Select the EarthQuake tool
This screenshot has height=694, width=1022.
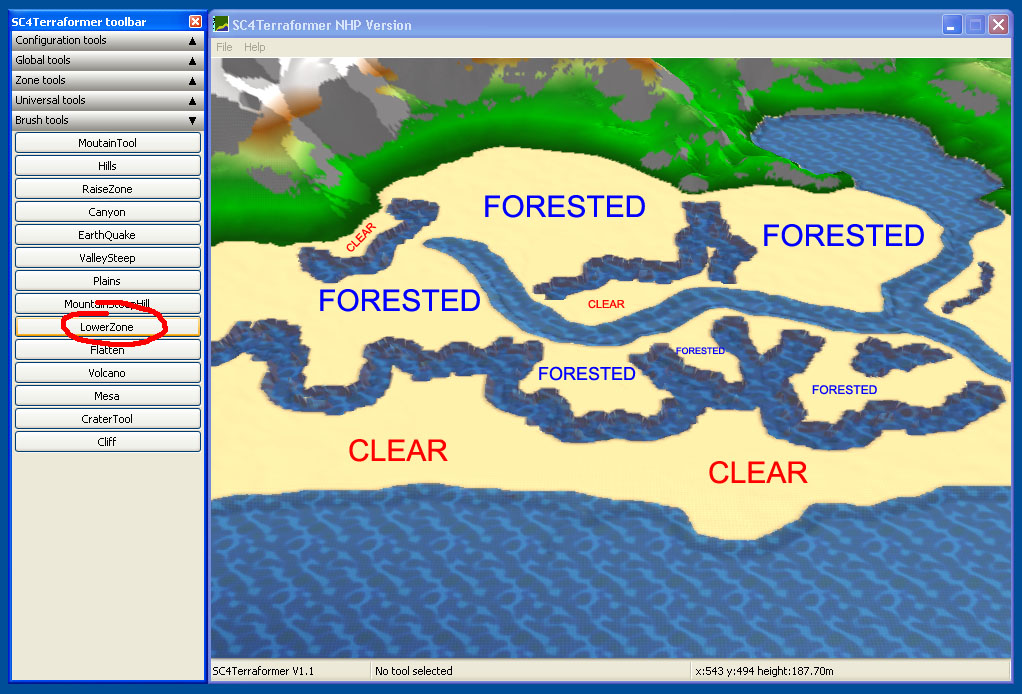pyautogui.click(x=108, y=235)
